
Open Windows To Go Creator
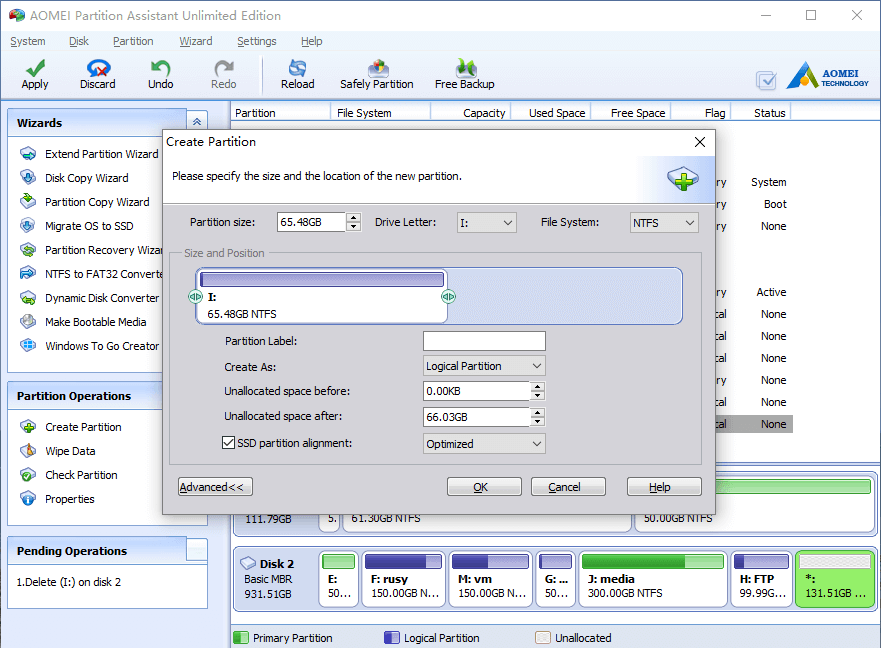click(x=89, y=346)
